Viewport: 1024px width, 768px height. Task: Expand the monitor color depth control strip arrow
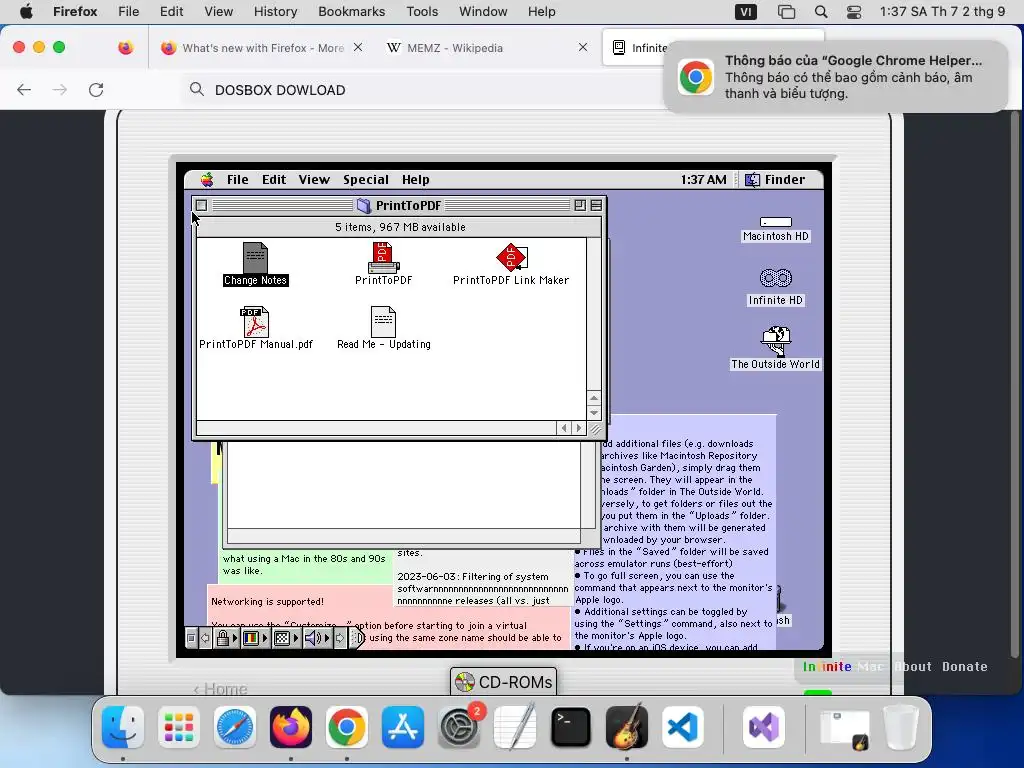(265, 638)
